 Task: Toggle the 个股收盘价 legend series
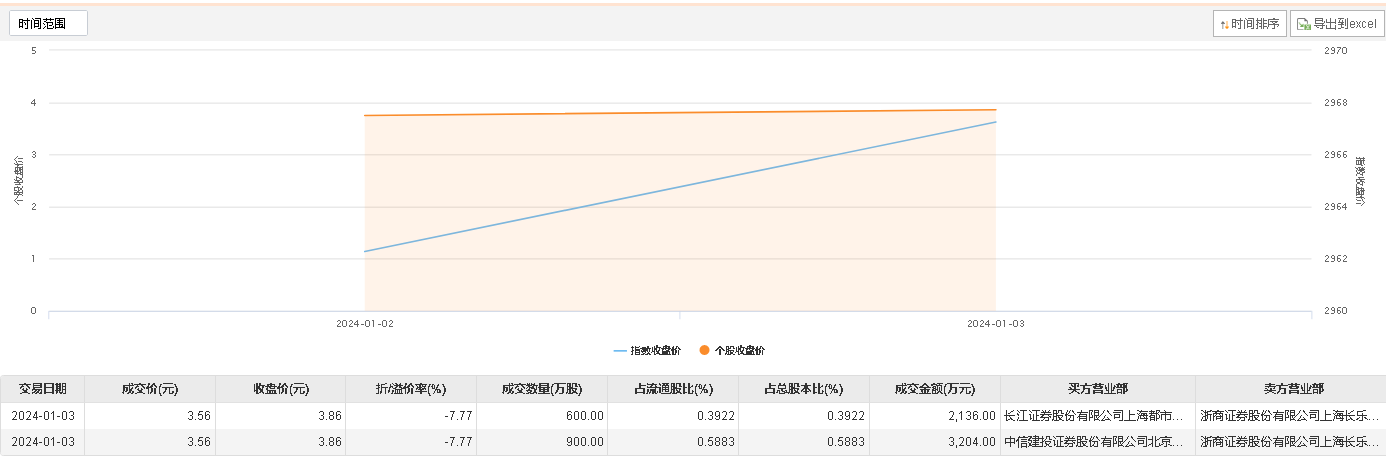[x=739, y=351]
